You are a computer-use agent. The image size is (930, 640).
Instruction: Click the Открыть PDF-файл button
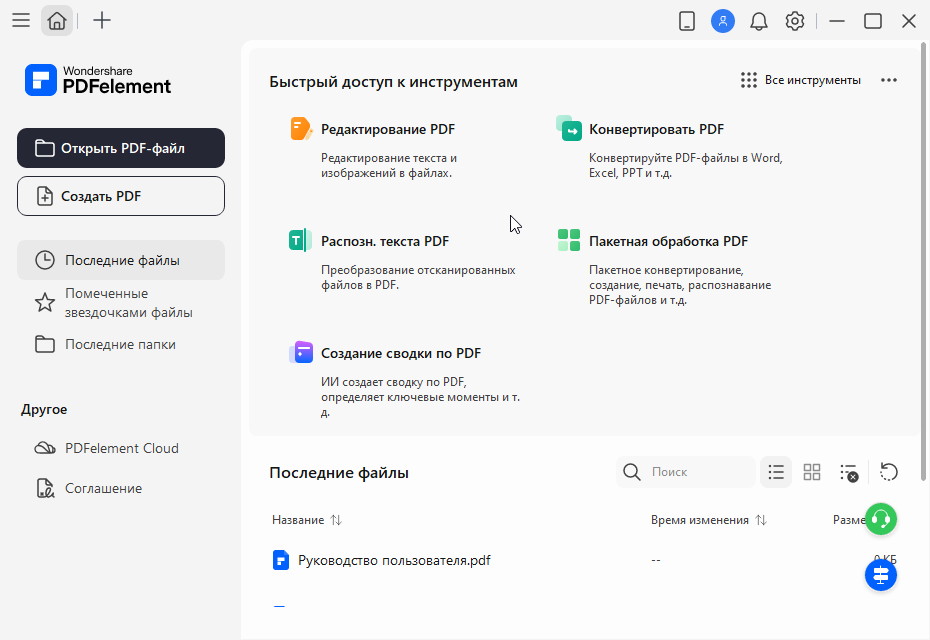point(121,148)
